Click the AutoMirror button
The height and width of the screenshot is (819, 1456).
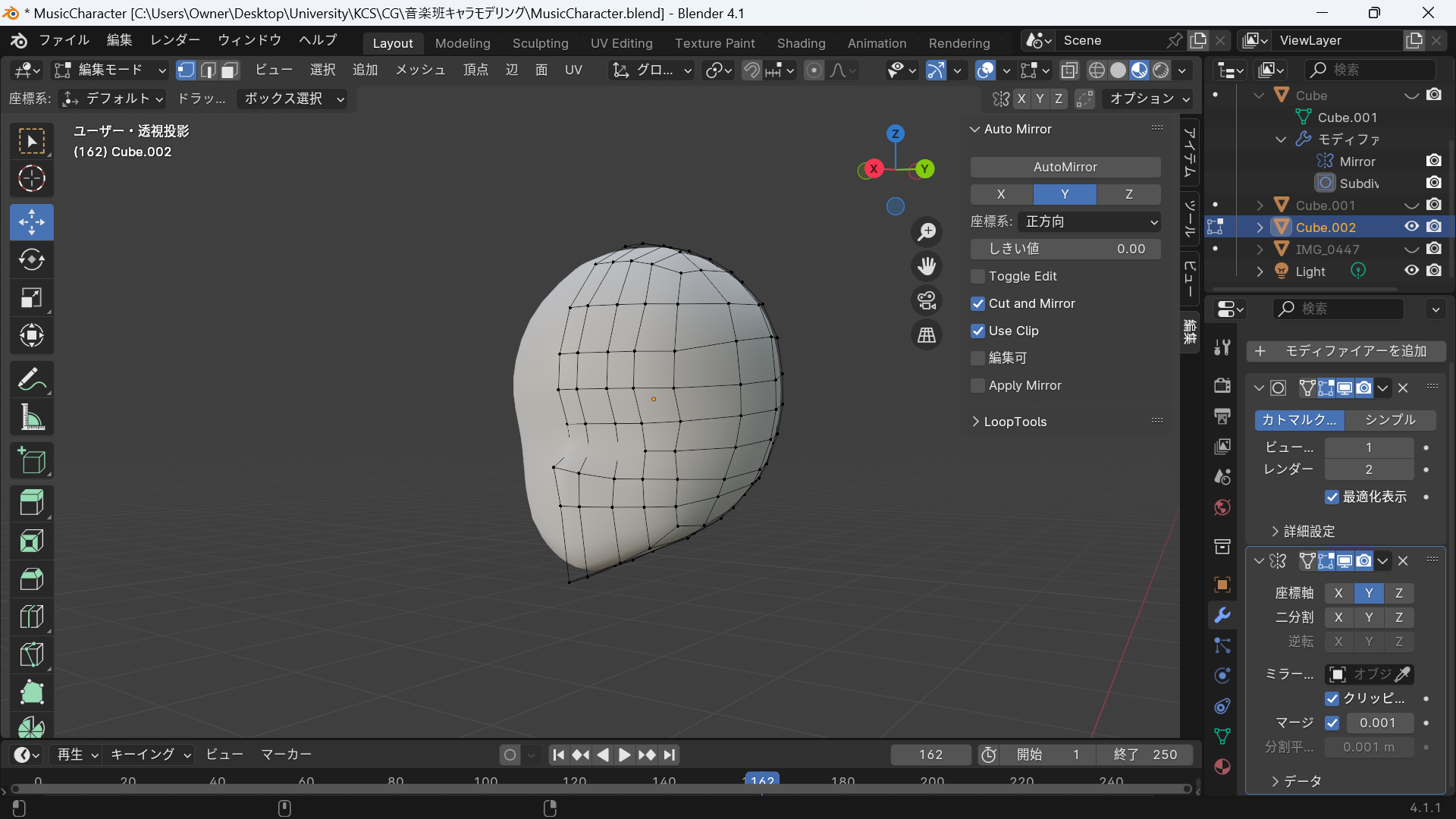[1065, 167]
